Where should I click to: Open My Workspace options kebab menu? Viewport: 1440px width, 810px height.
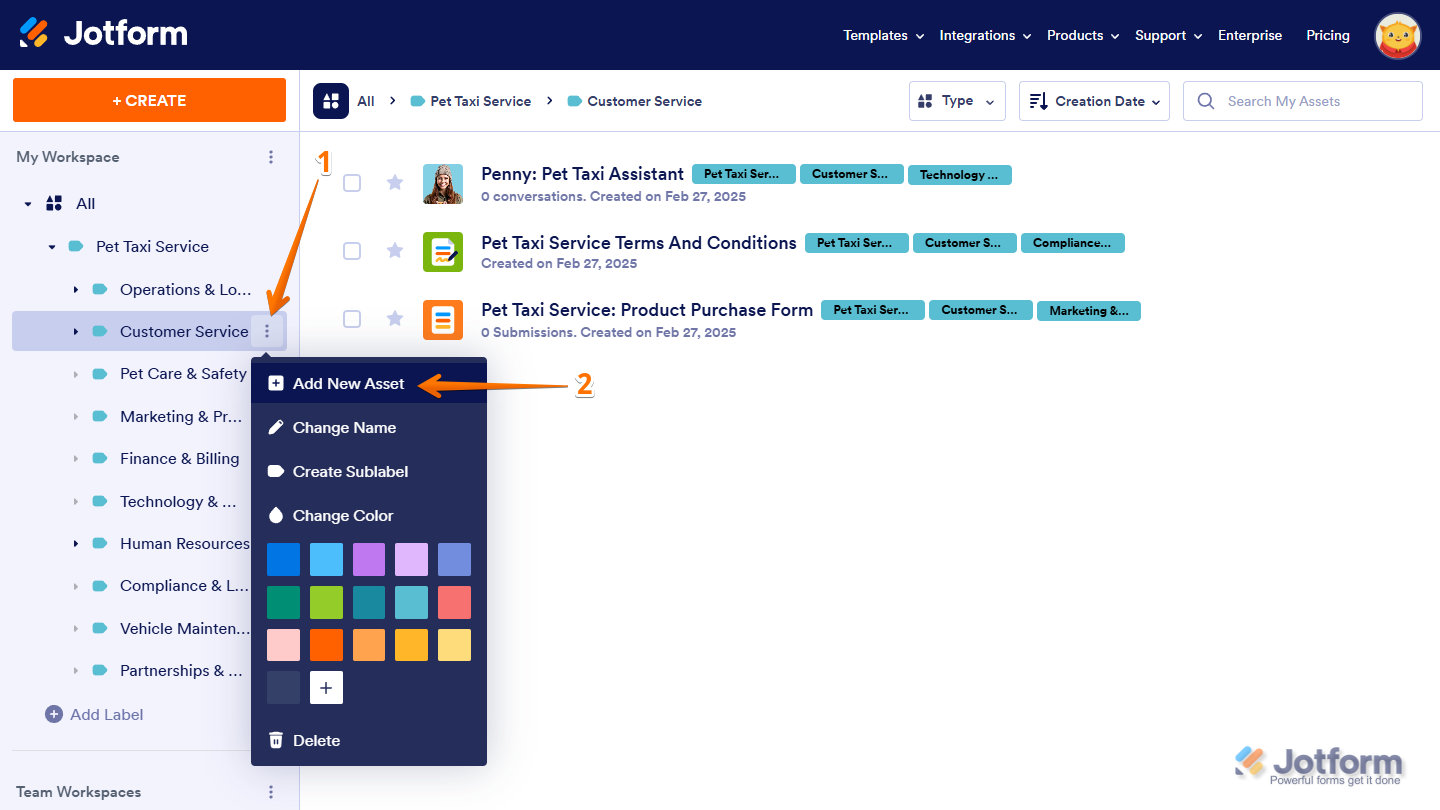271,157
